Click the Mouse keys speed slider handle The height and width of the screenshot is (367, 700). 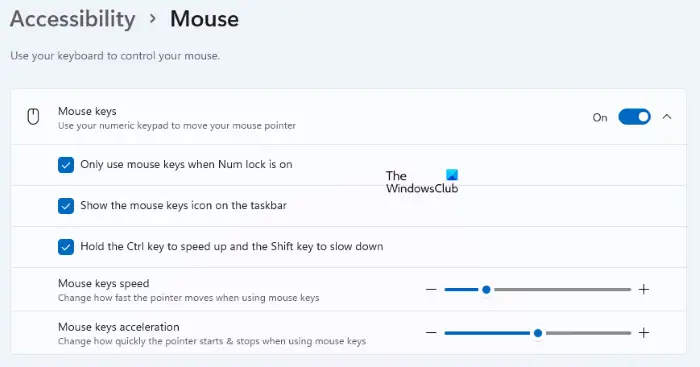pos(486,290)
